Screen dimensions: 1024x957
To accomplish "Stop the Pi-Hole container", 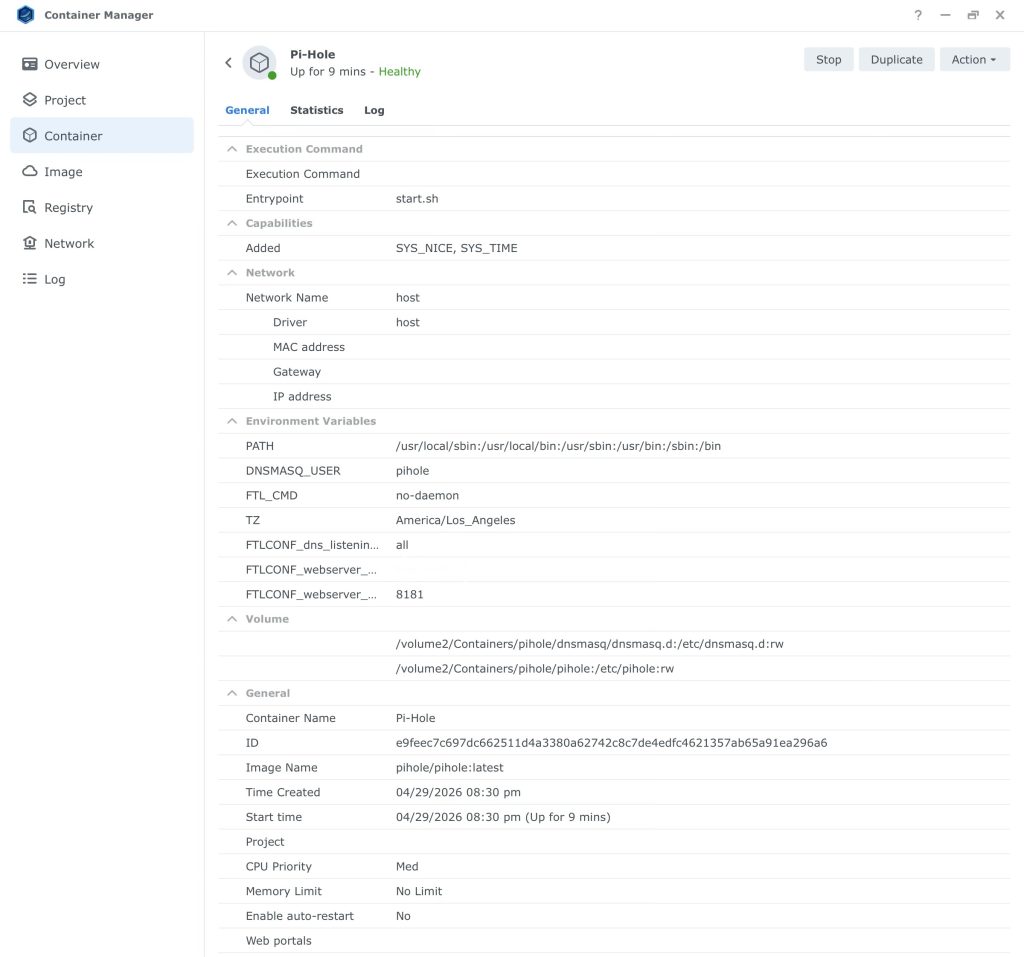I will 828,59.
